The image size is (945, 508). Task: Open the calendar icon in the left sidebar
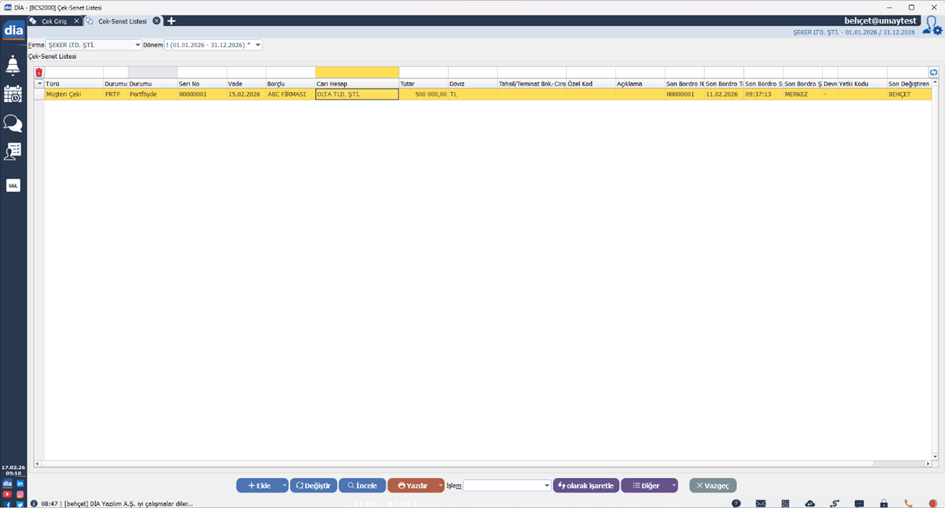click(x=13, y=94)
